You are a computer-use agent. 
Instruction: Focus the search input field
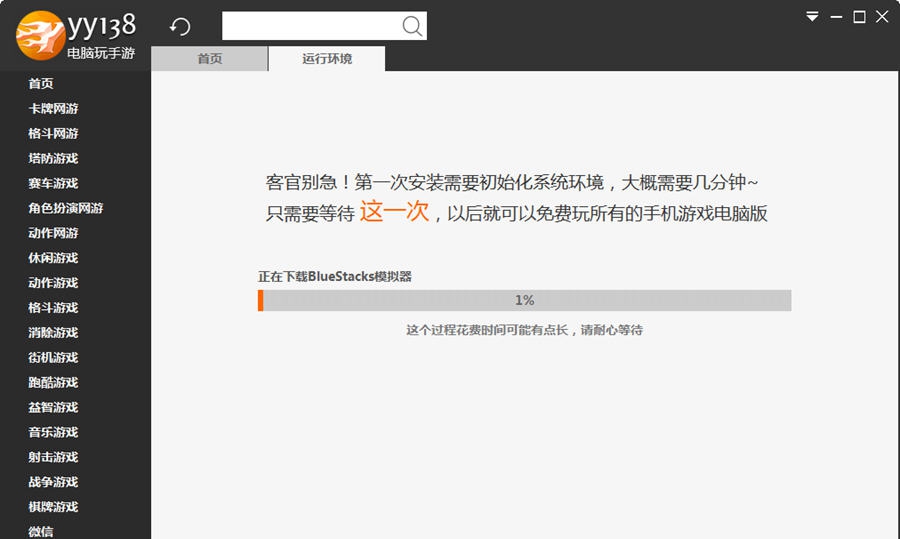coord(324,26)
